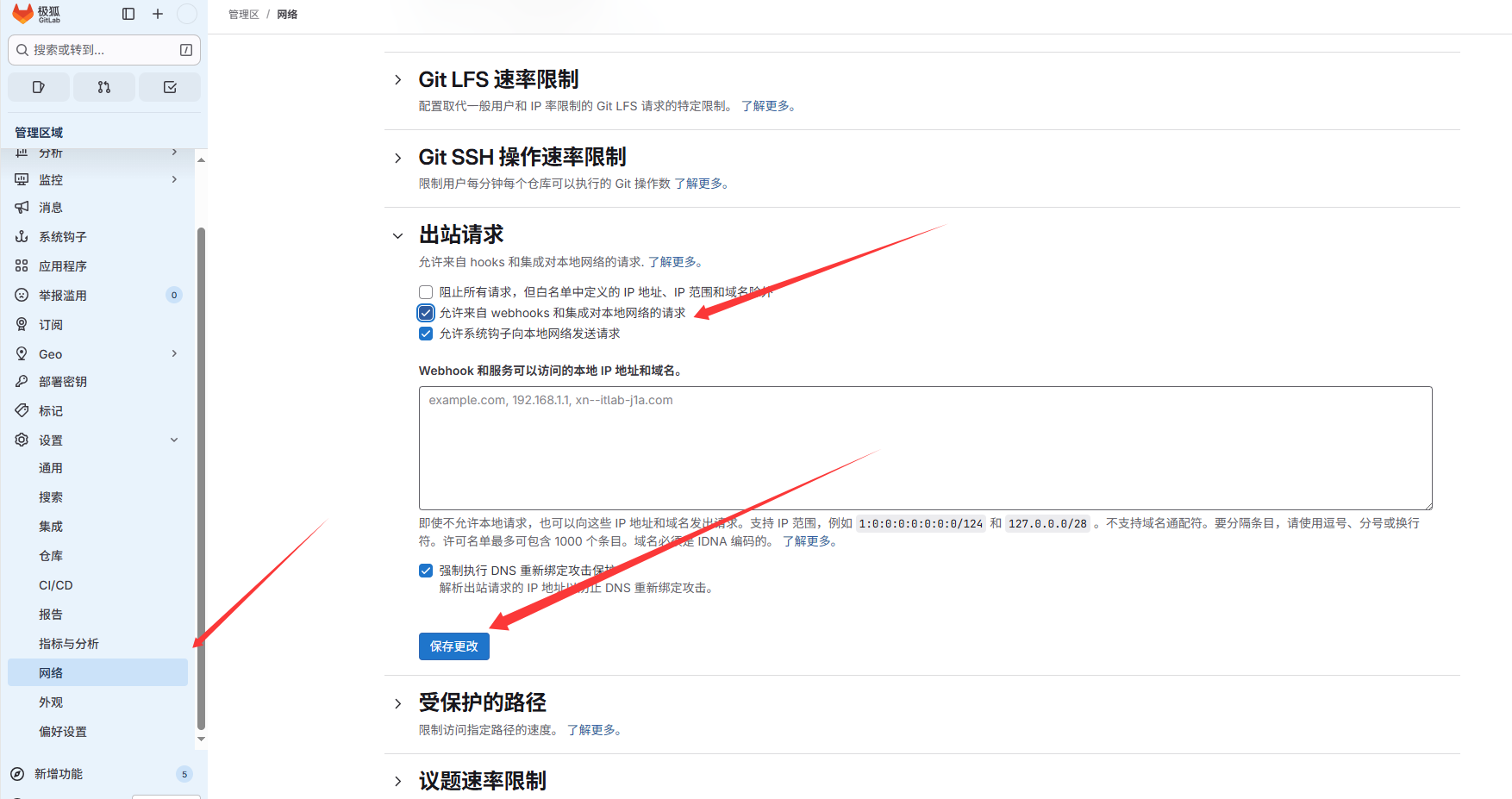Open the merge requests icon button
Image resolution: width=1512 pixels, height=799 pixels.
click(104, 87)
